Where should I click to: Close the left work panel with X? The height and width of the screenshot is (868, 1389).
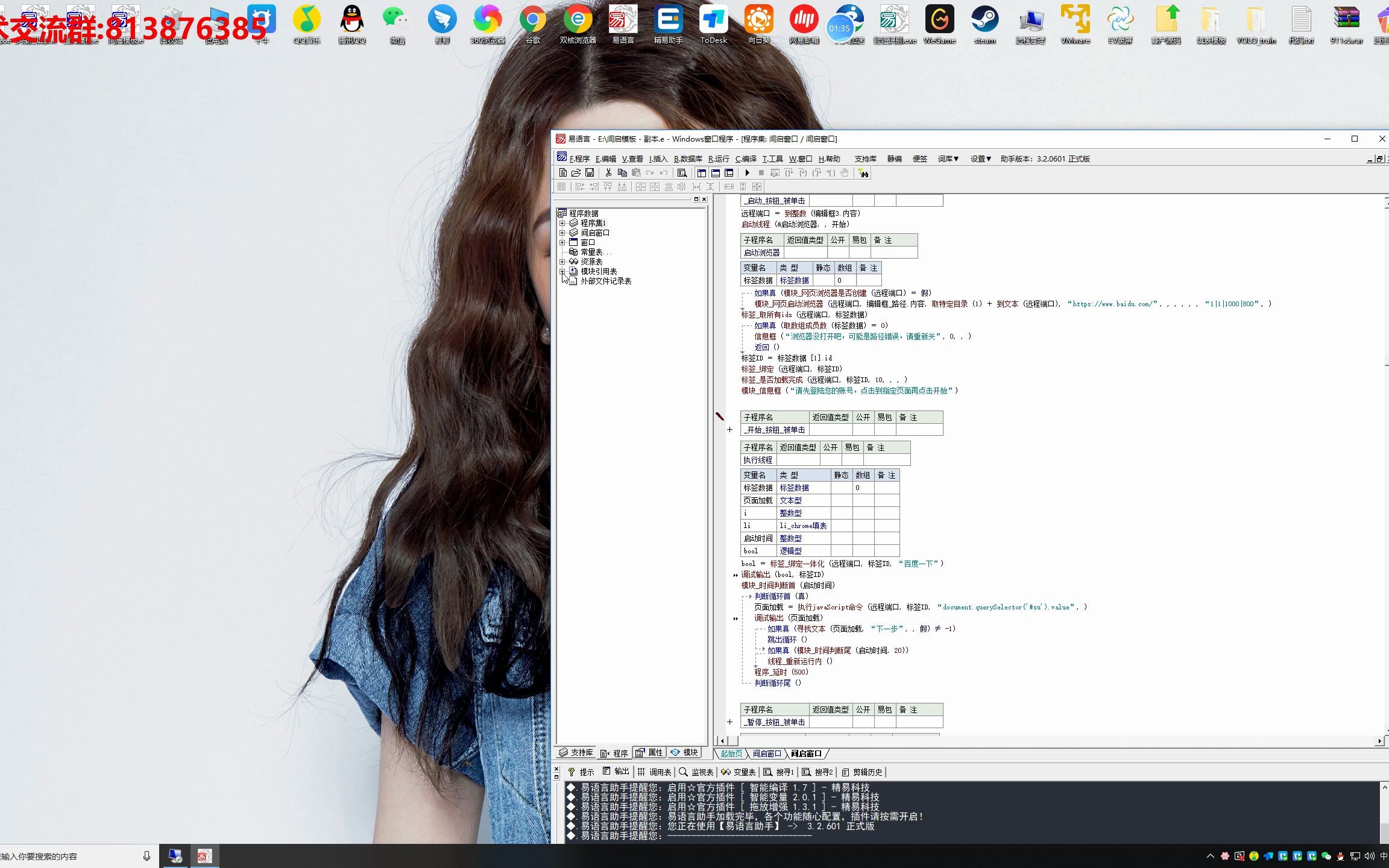click(x=704, y=200)
